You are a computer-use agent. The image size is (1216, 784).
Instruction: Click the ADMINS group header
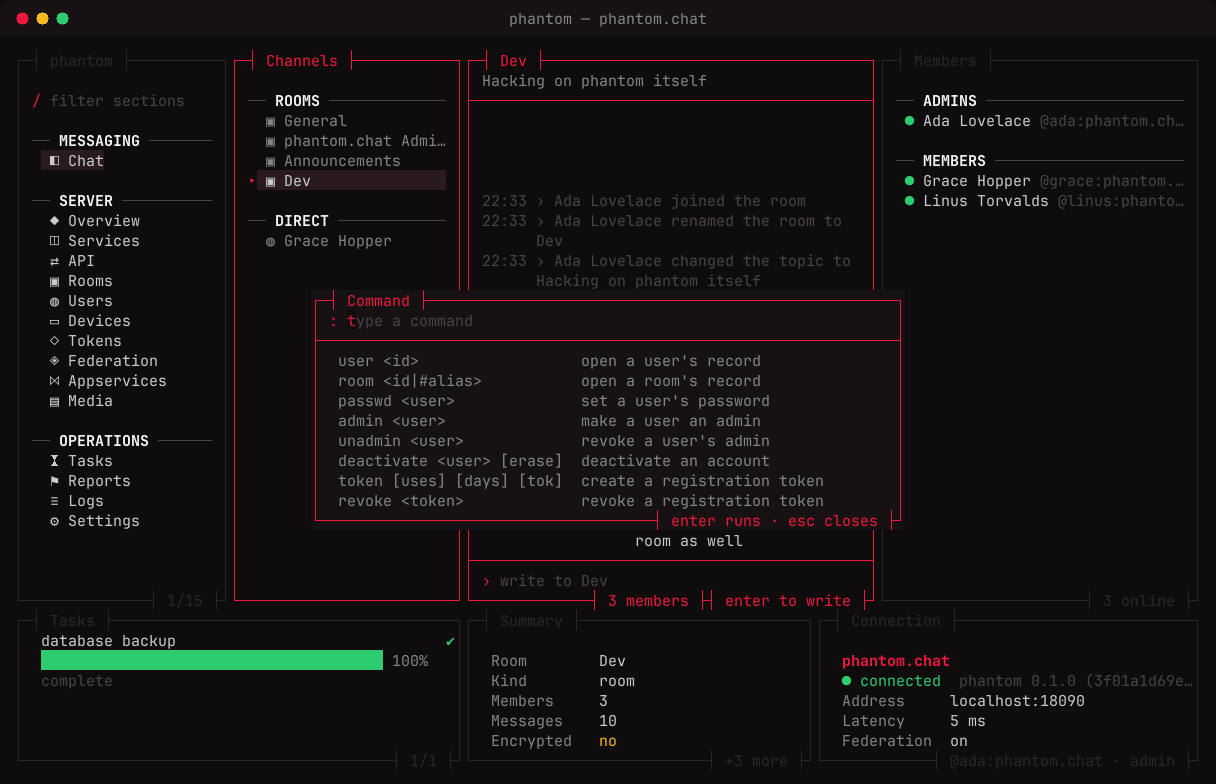(950, 101)
